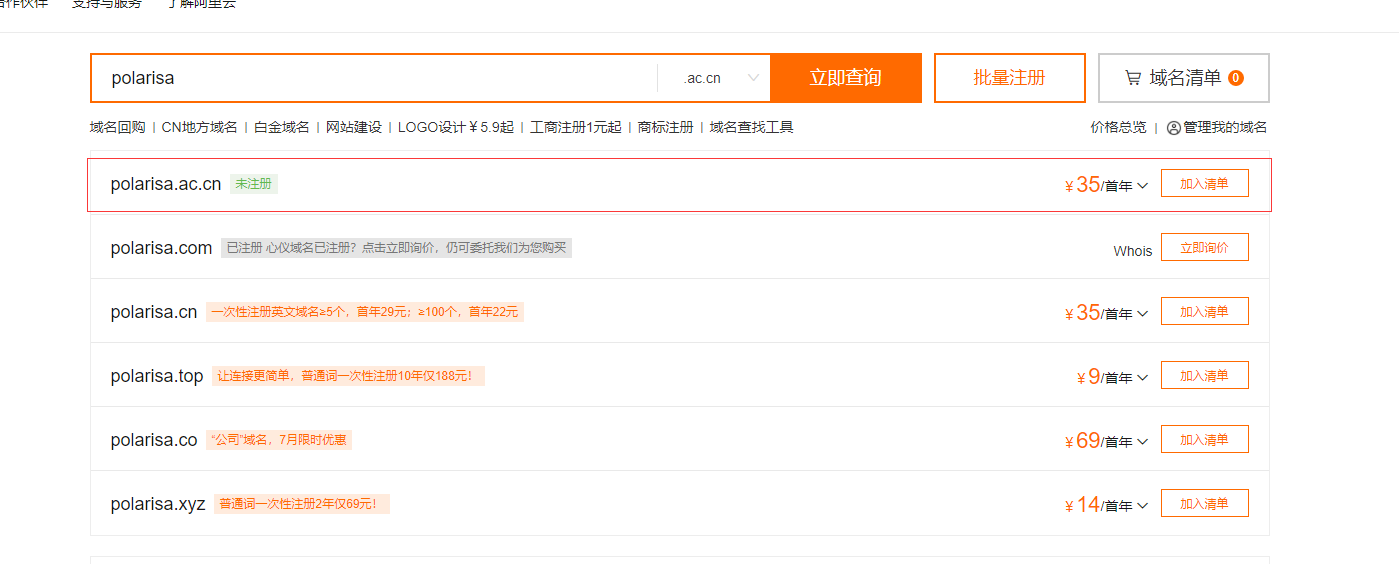Add polarisa.xyz to list with 加入清单

coord(1204,504)
